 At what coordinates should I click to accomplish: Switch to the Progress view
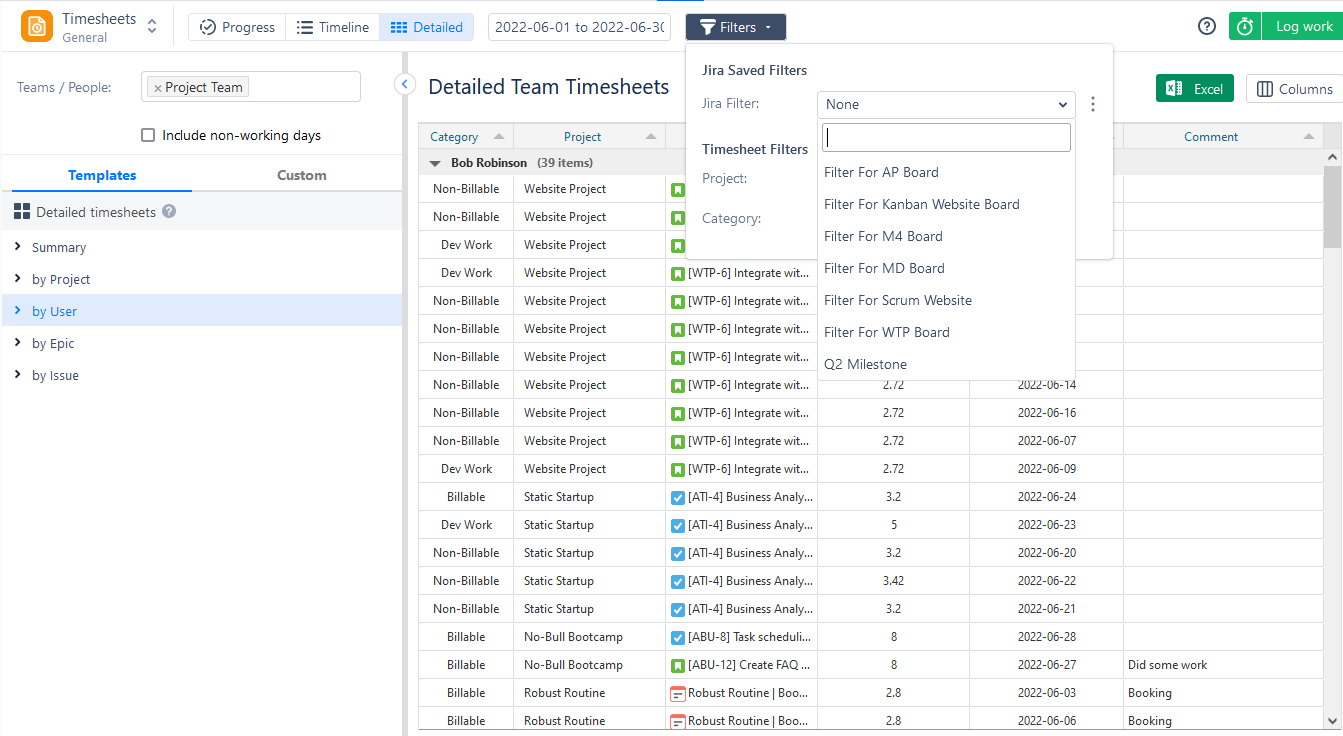(237, 27)
